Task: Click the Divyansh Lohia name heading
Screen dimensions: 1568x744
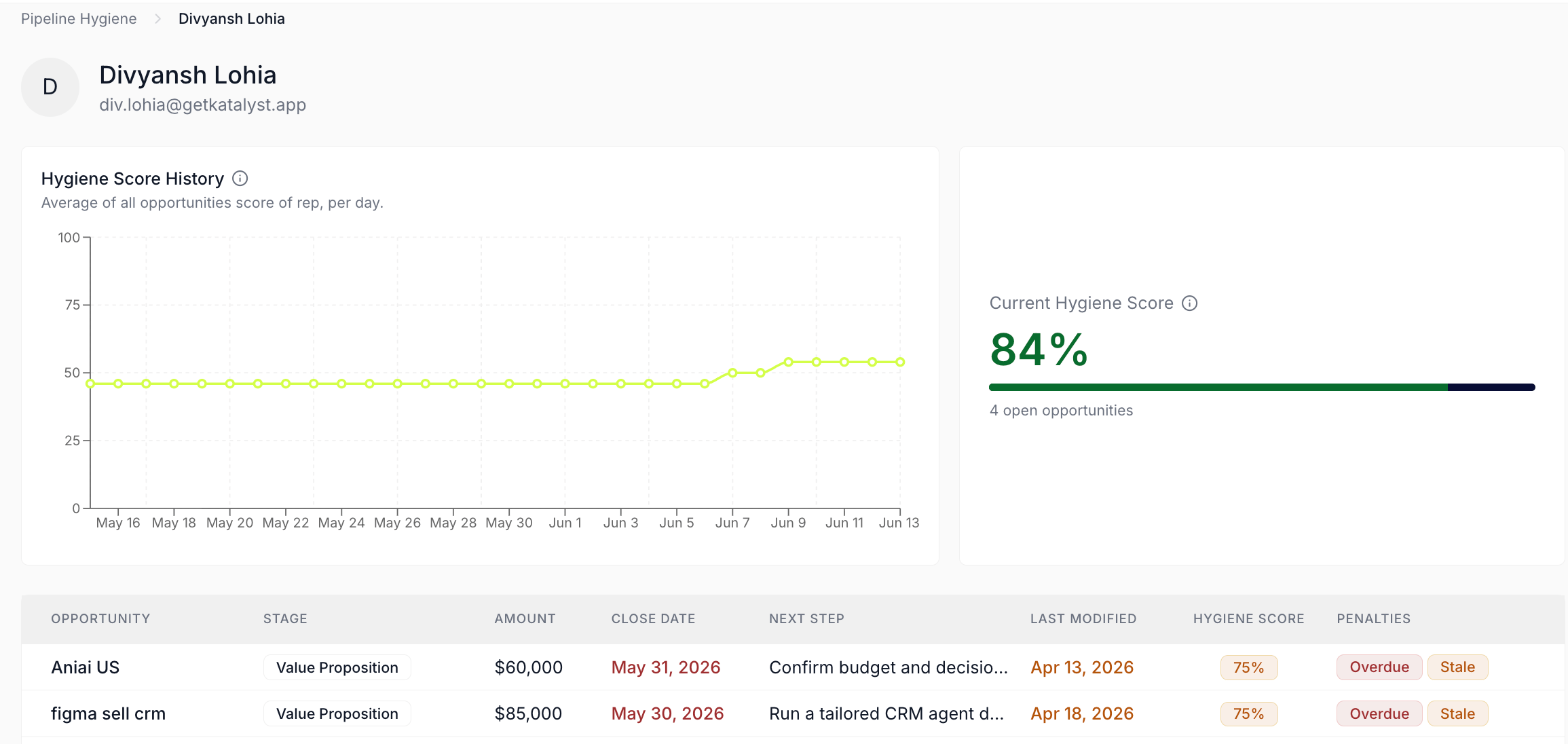Action: [x=188, y=75]
